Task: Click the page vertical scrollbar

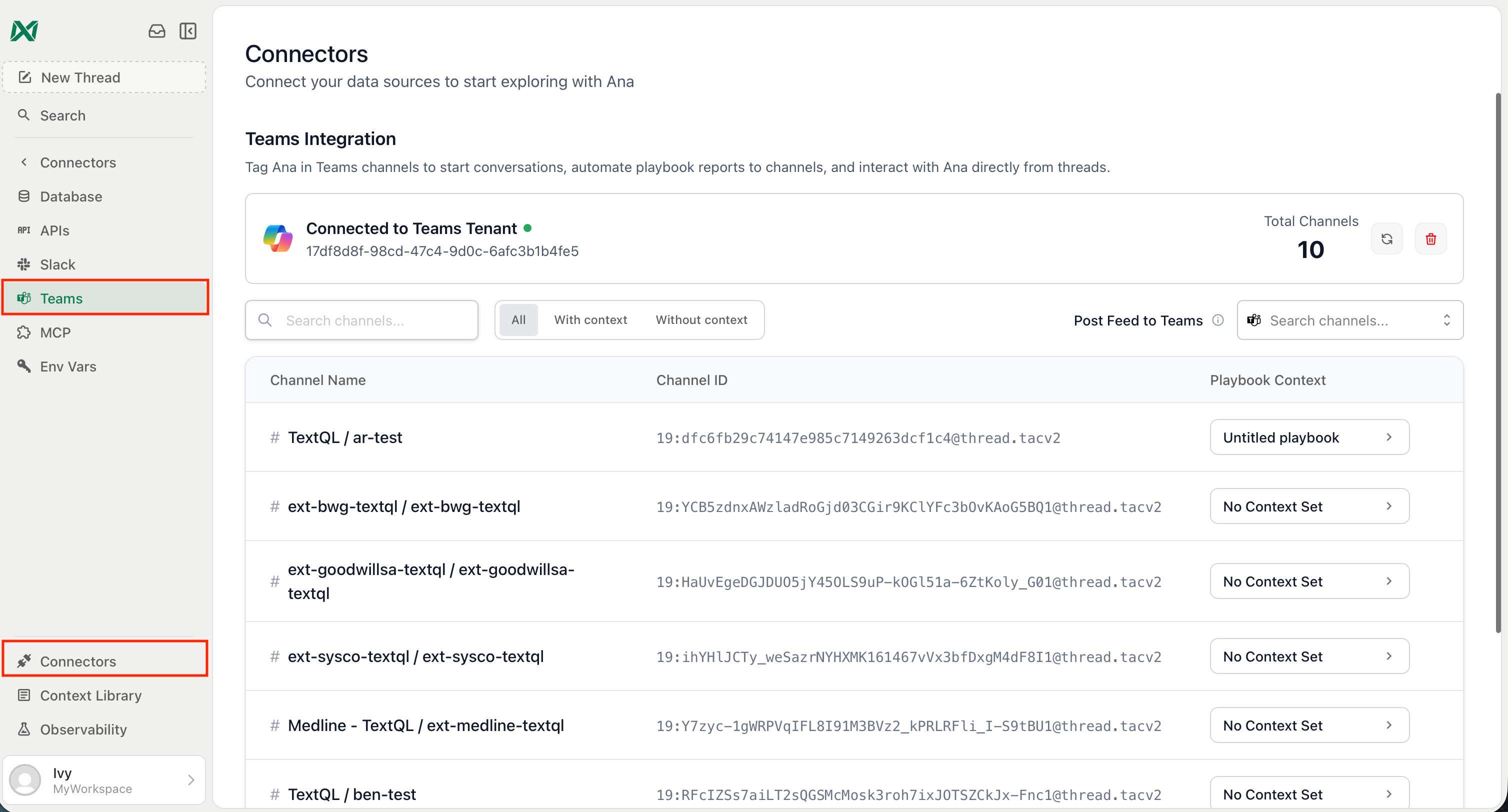Action: [x=1497, y=363]
